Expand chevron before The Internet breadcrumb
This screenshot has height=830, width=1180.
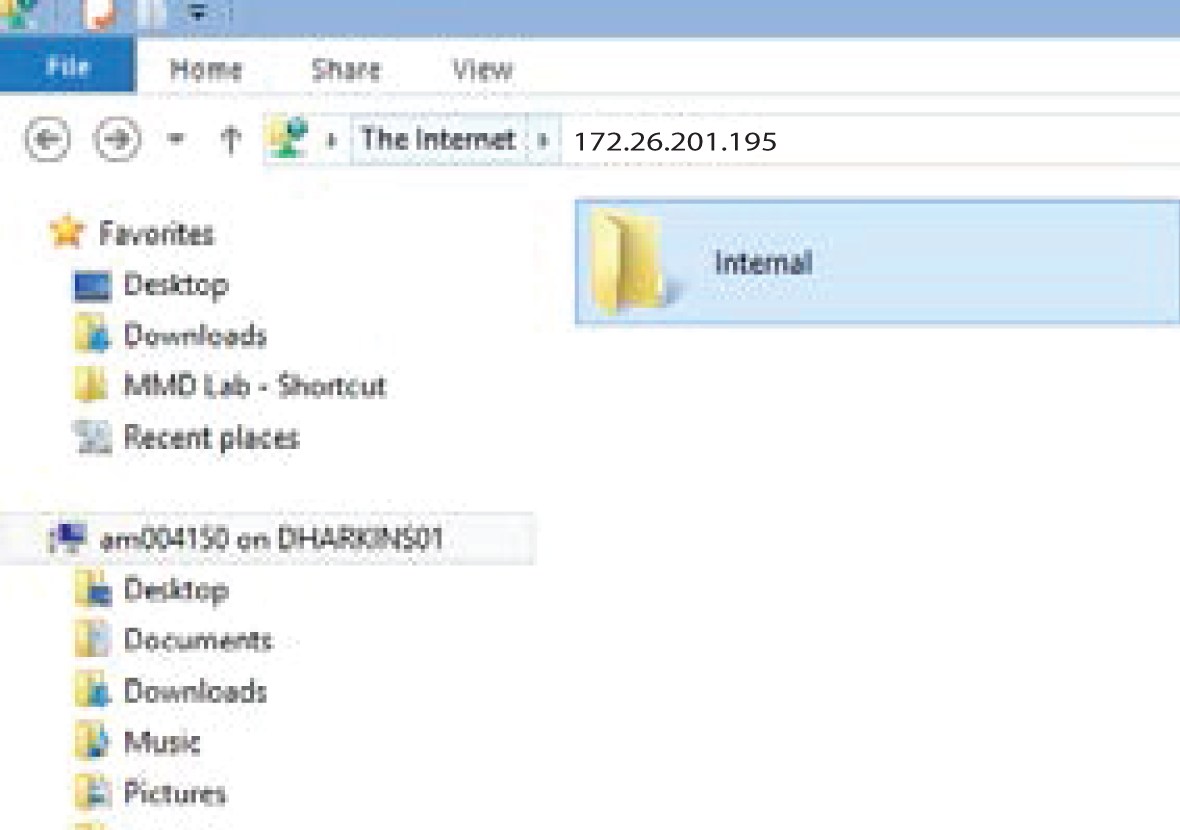(x=331, y=140)
